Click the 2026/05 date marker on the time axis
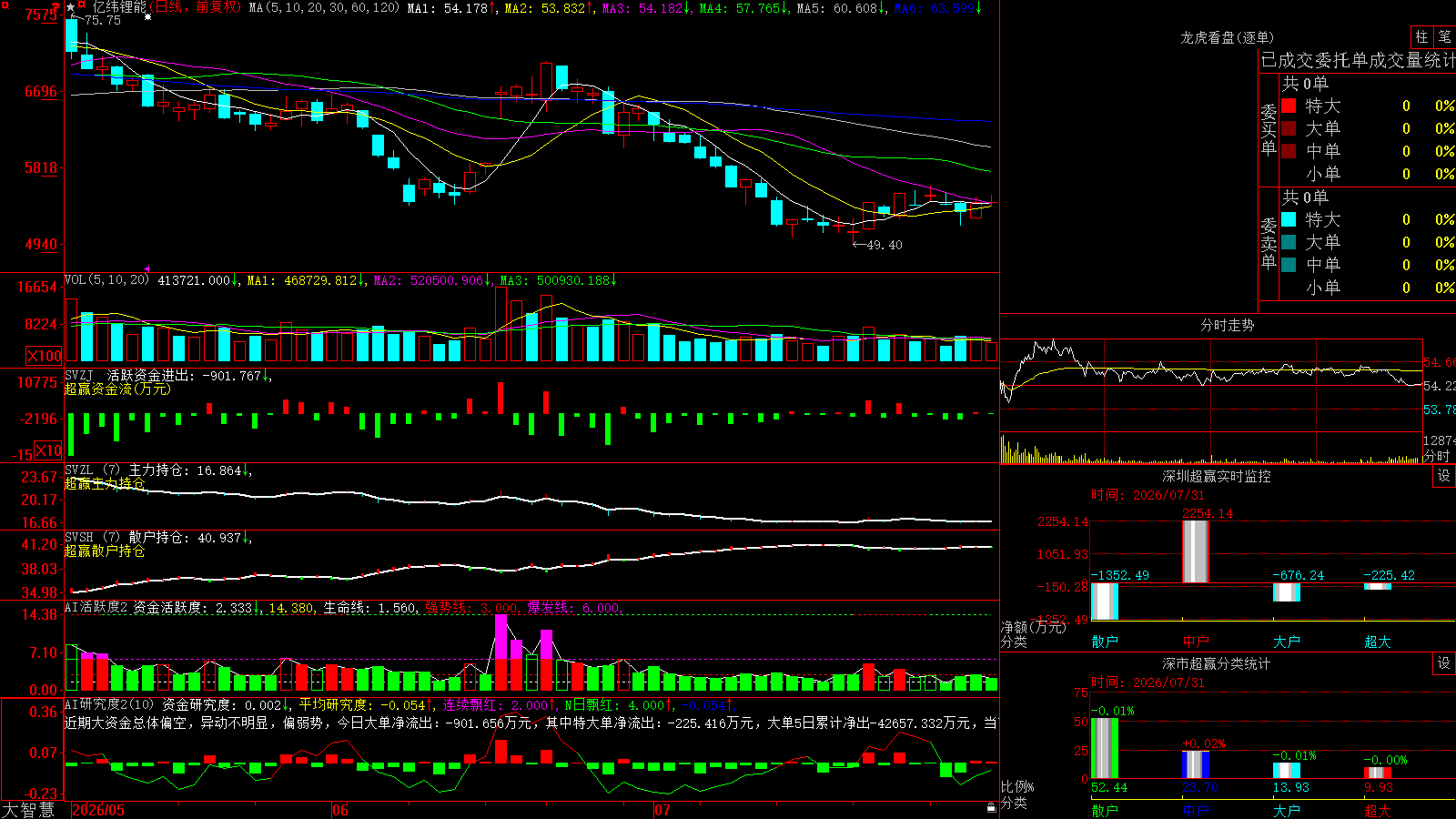The width and height of the screenshot is (1456, 819). 98,810
